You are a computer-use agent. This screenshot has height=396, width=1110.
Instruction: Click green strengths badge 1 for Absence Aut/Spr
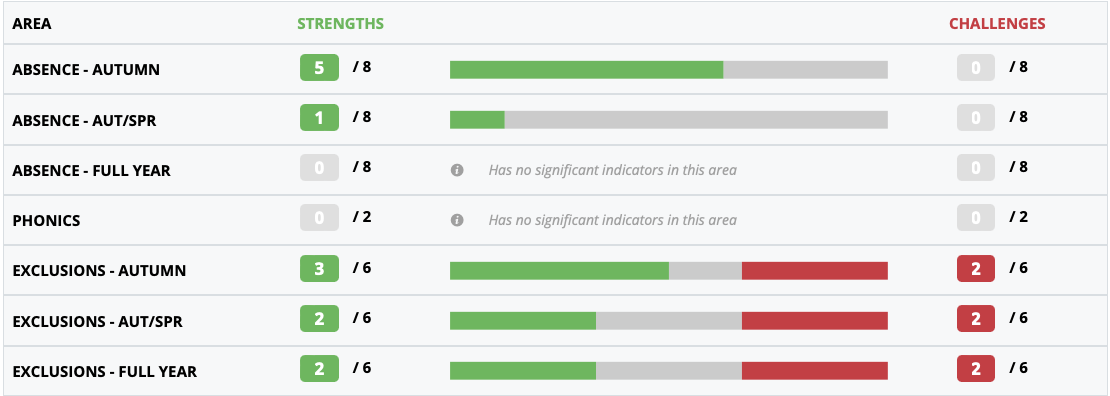(x=319, y=118)
